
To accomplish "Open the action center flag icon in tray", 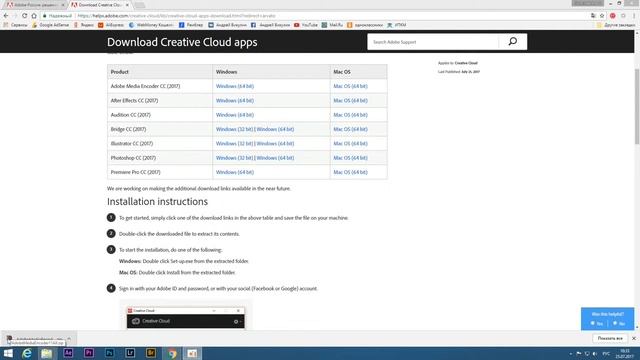I will pyautogui.click(x=579, y=353).
